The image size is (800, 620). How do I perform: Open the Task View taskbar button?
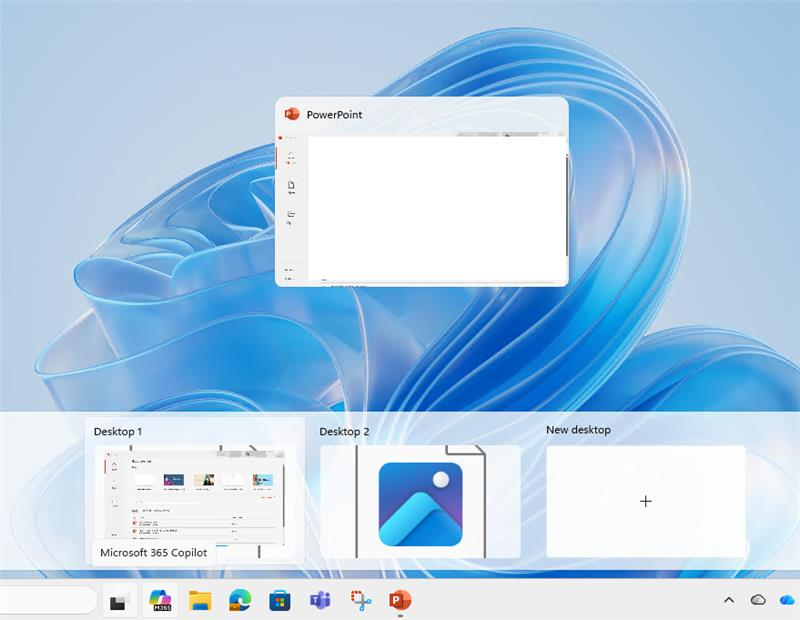[120, 601]
